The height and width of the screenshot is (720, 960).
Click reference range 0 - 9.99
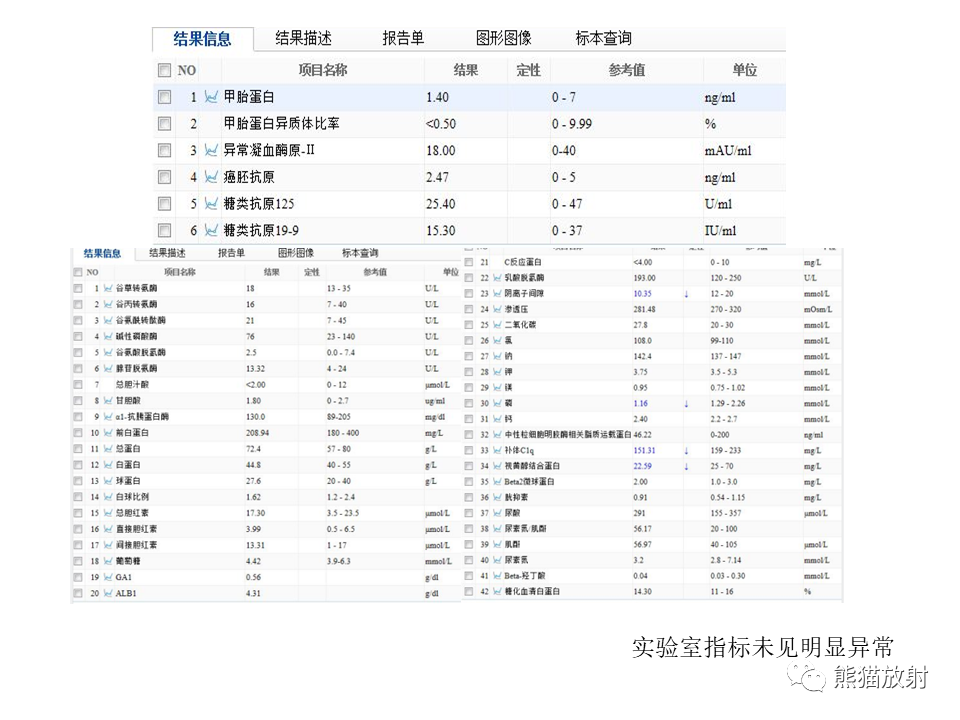(572, 124)
